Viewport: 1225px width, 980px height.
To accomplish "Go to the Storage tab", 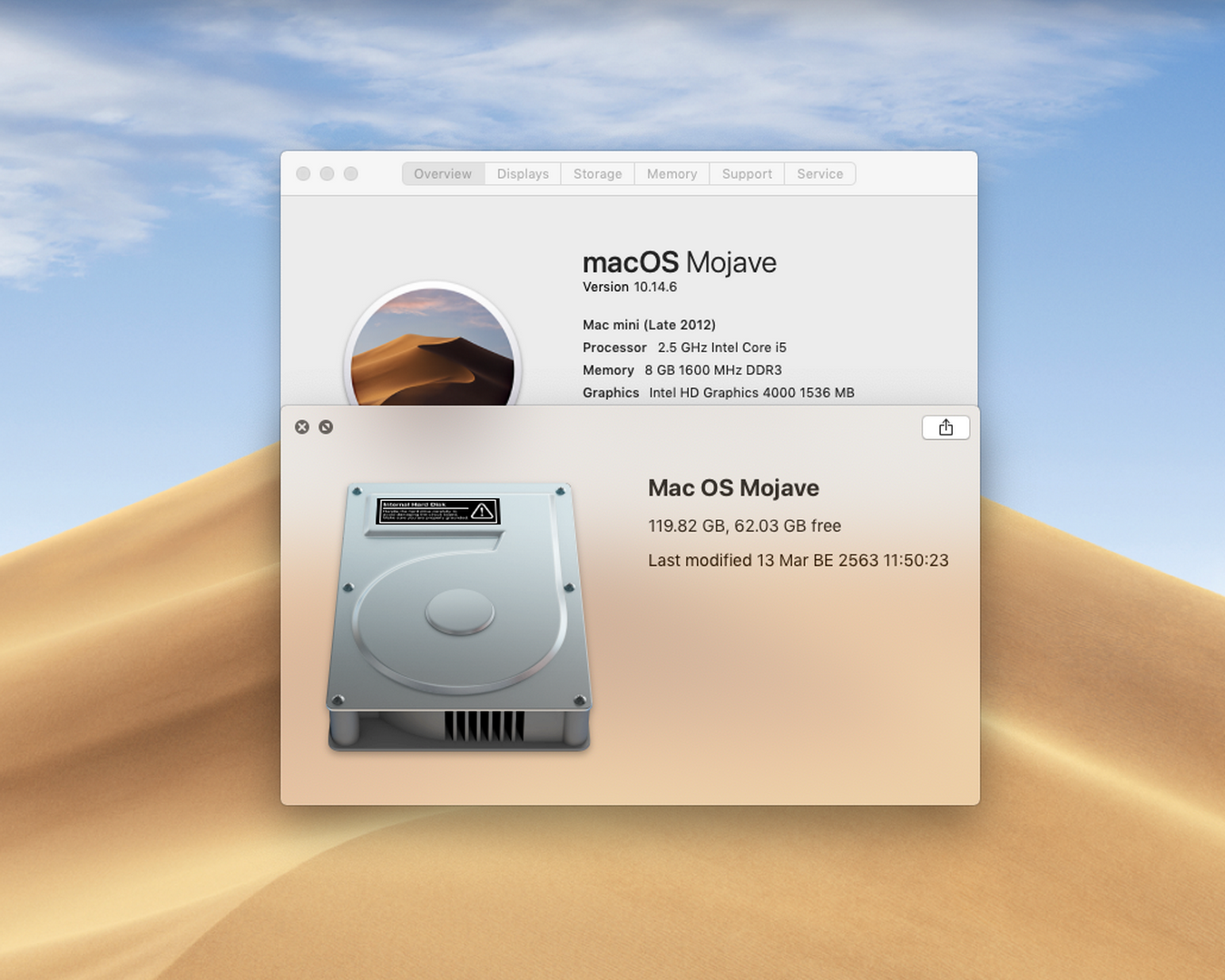I will coord(598,174).
